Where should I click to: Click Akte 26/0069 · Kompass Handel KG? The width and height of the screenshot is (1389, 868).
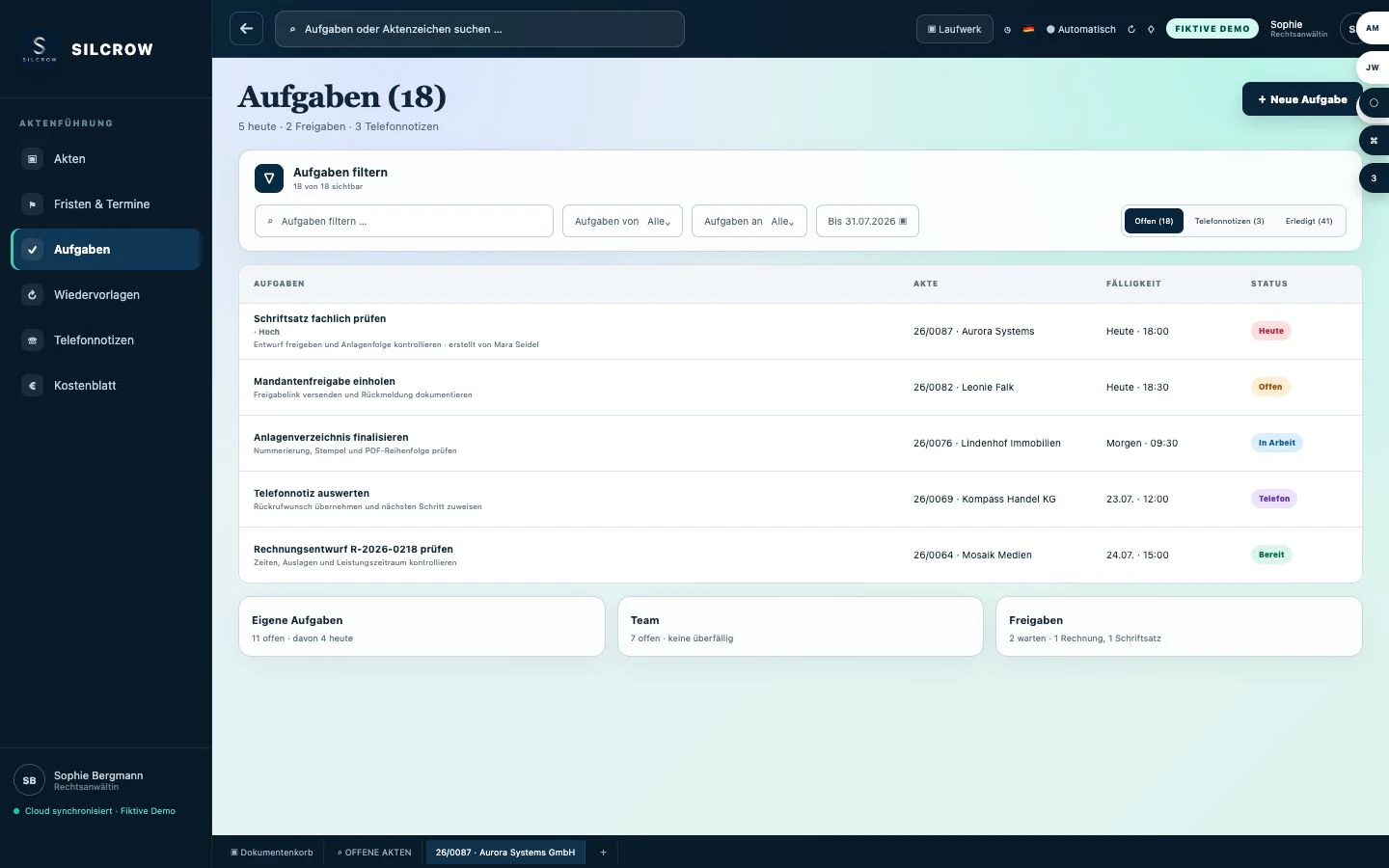coord(985,500)
